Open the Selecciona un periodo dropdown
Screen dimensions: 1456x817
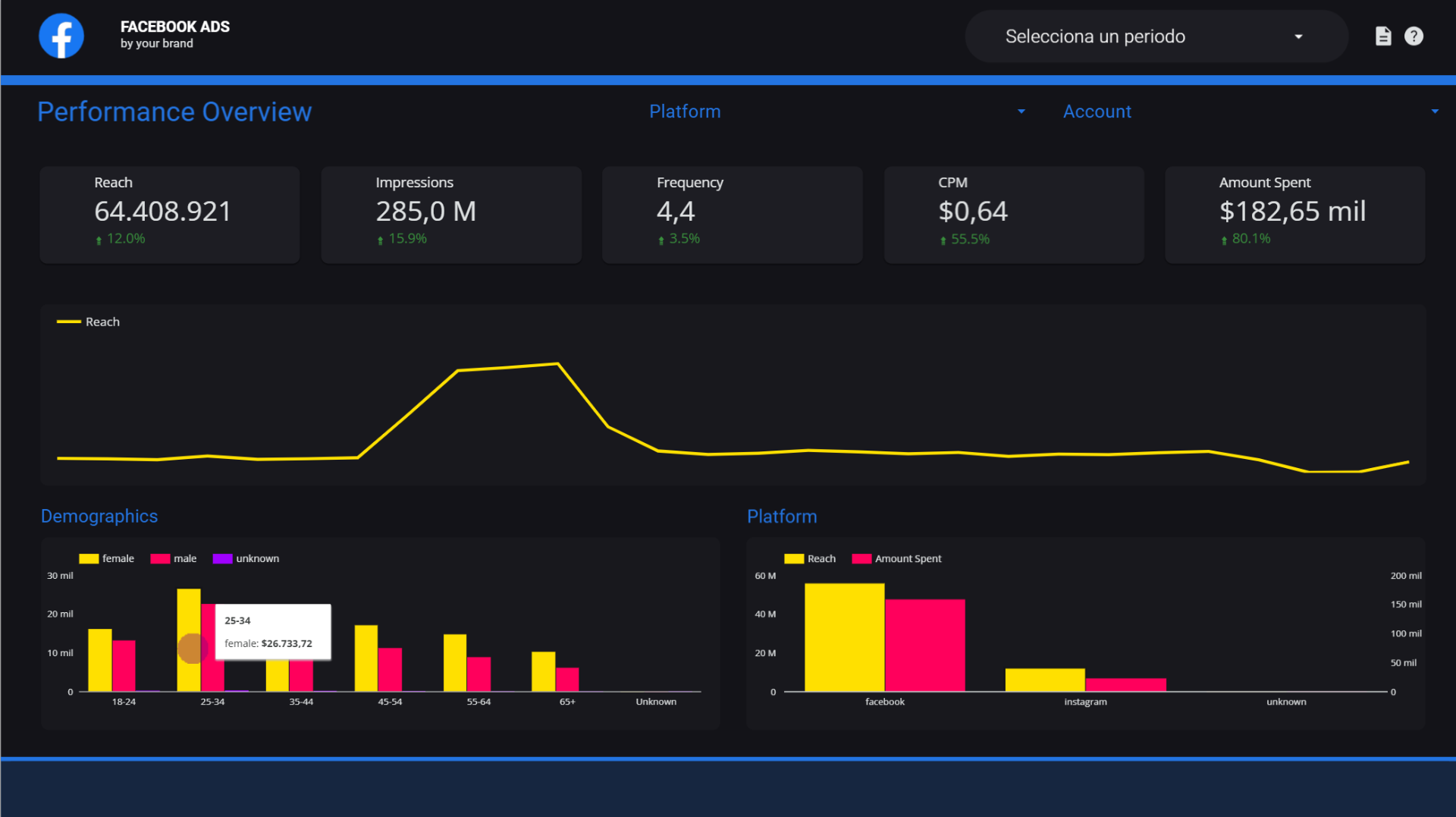tap(1156, 36)
